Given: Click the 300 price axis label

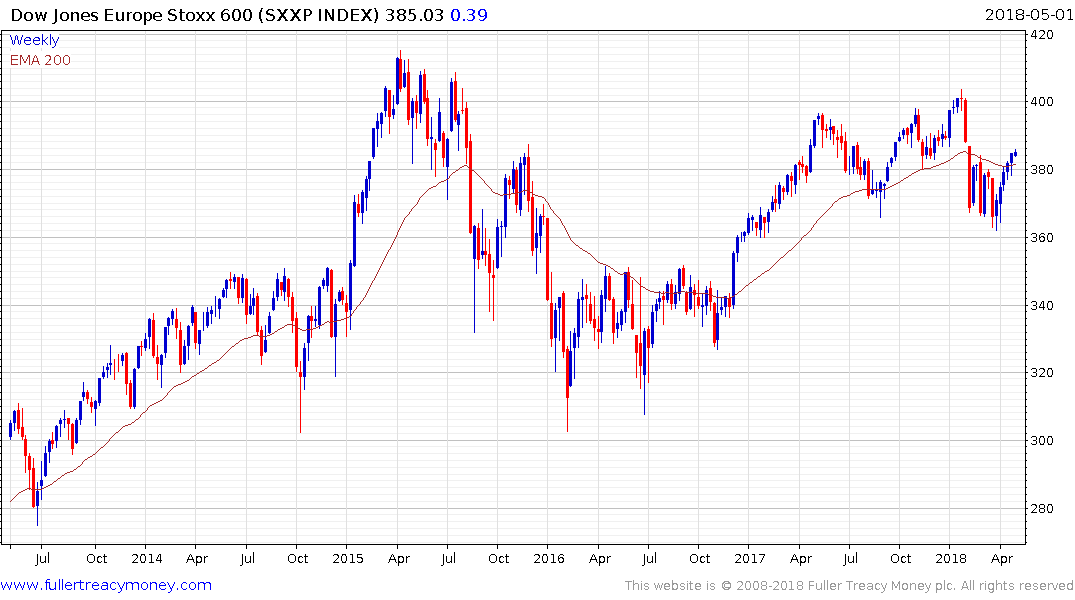Looking at the screenshot, I should click(x=1042, y=441).
